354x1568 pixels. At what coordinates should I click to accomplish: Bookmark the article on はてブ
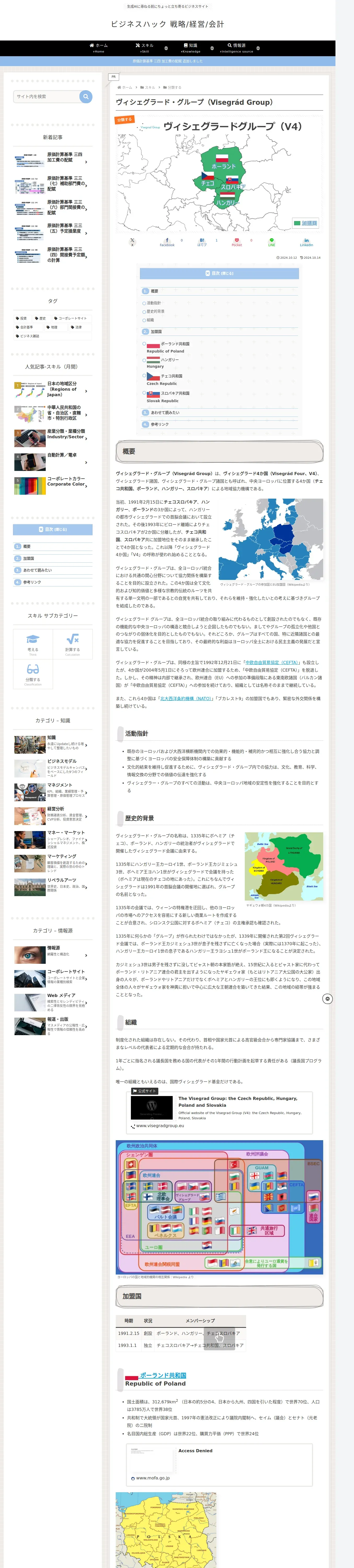click(202, 242)
